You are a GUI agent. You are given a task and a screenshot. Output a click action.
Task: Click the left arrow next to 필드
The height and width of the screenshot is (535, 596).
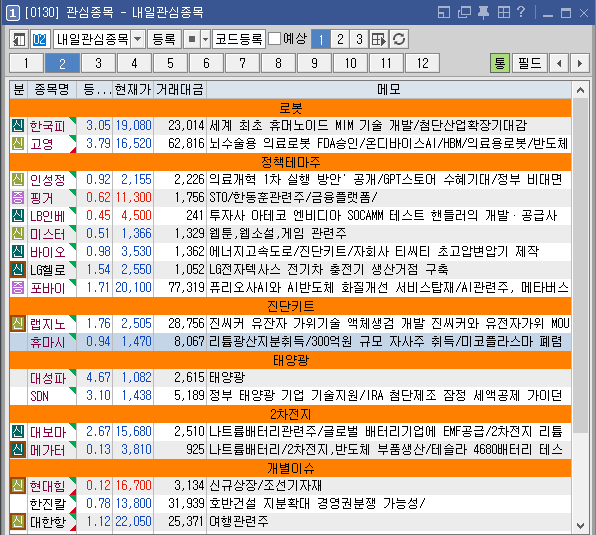559,63
